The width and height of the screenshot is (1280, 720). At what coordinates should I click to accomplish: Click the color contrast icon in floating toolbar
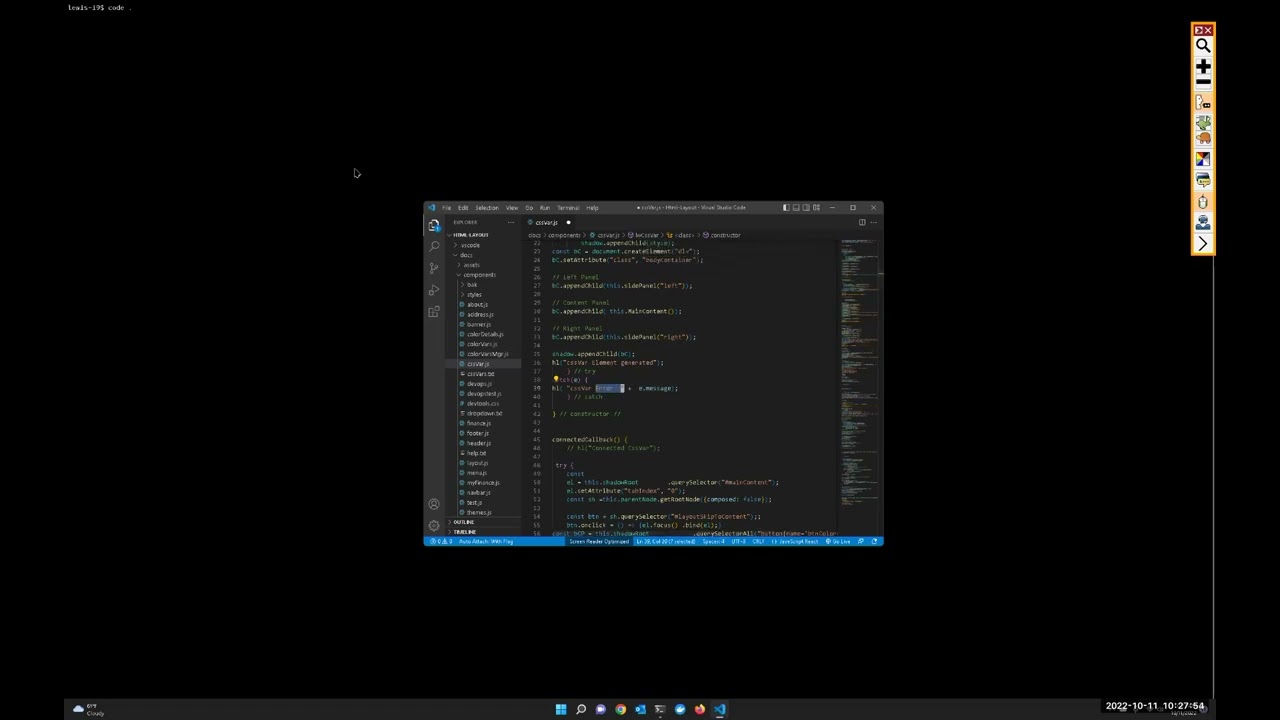coord(1203,159)
